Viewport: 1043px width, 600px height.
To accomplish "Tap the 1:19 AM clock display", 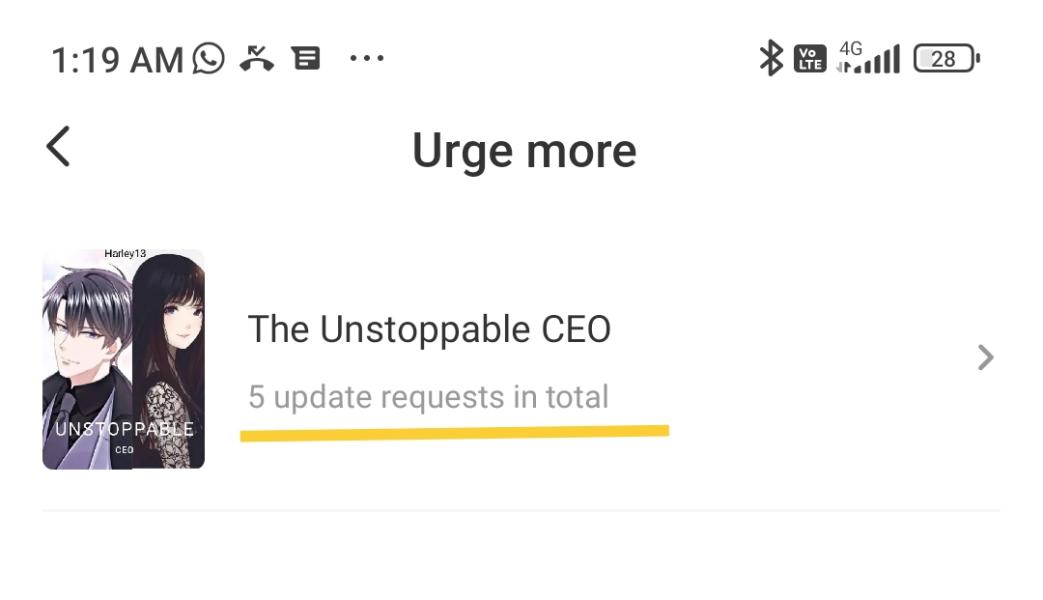I will (x=117, y=60).
